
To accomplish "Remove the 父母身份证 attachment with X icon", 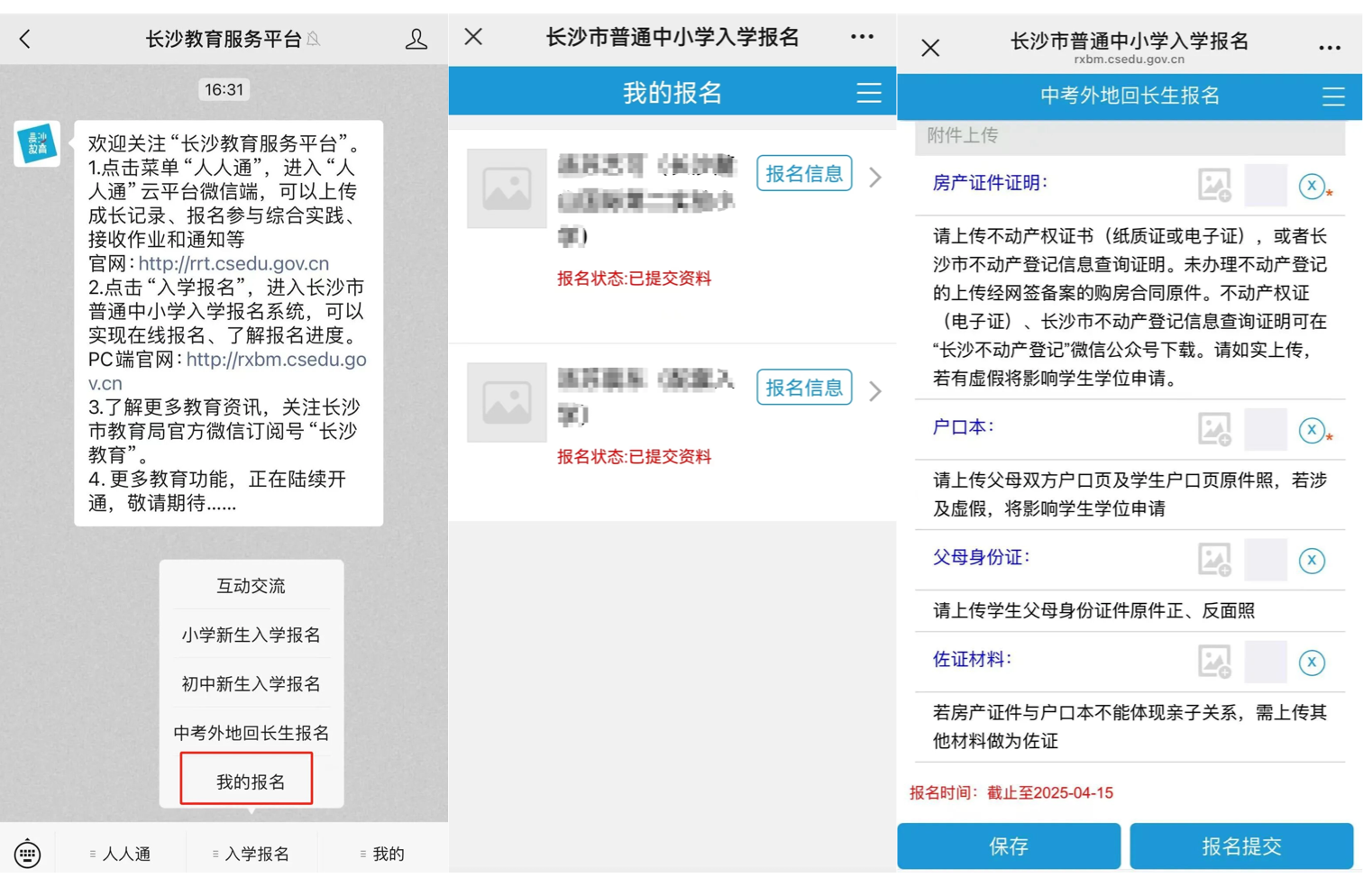I will [x=1311, y=561].
